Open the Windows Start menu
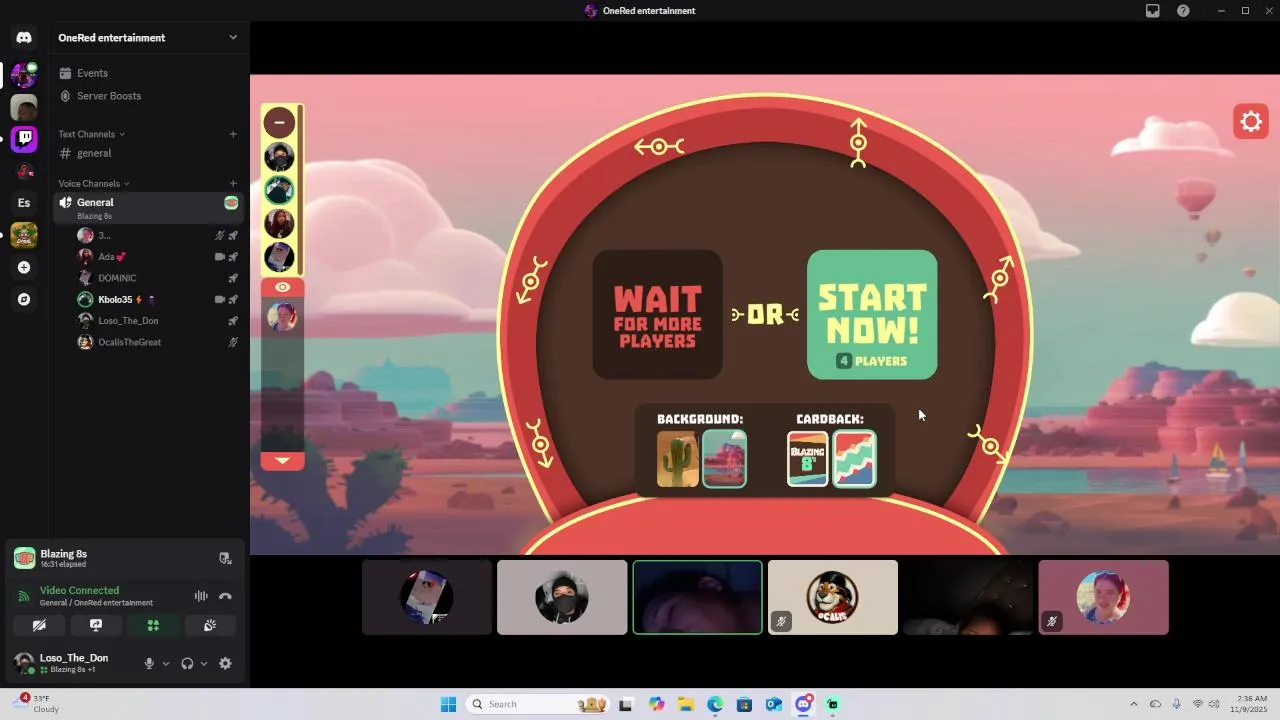Screen dimensions: 1280x720 (448, 704)
